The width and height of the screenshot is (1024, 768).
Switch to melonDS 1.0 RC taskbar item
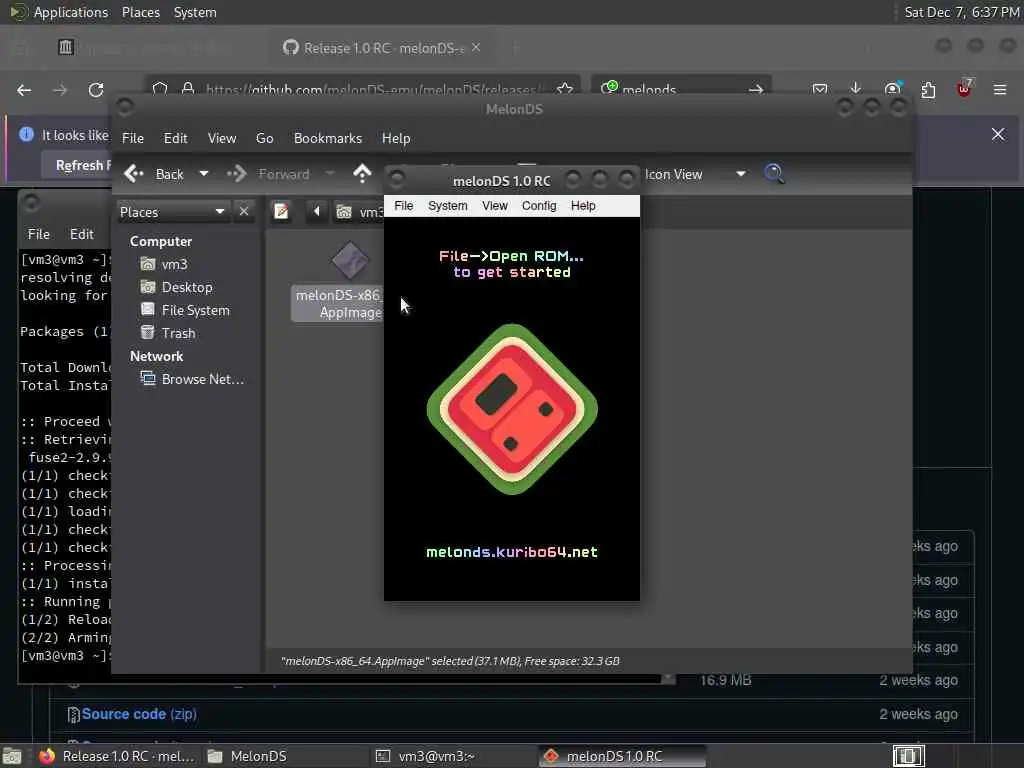point(622,756)
